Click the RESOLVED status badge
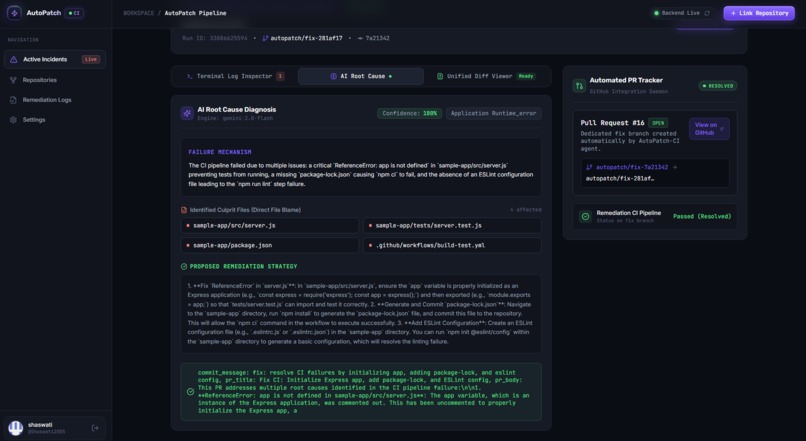 pos(718,86)
